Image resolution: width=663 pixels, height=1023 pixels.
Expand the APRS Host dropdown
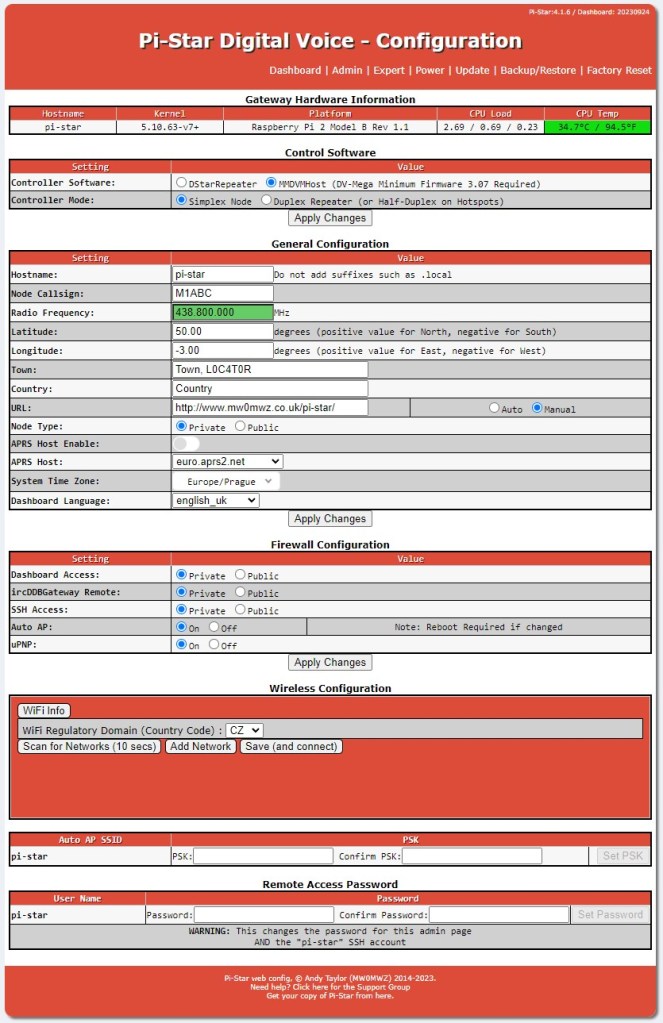coord(227,462)
